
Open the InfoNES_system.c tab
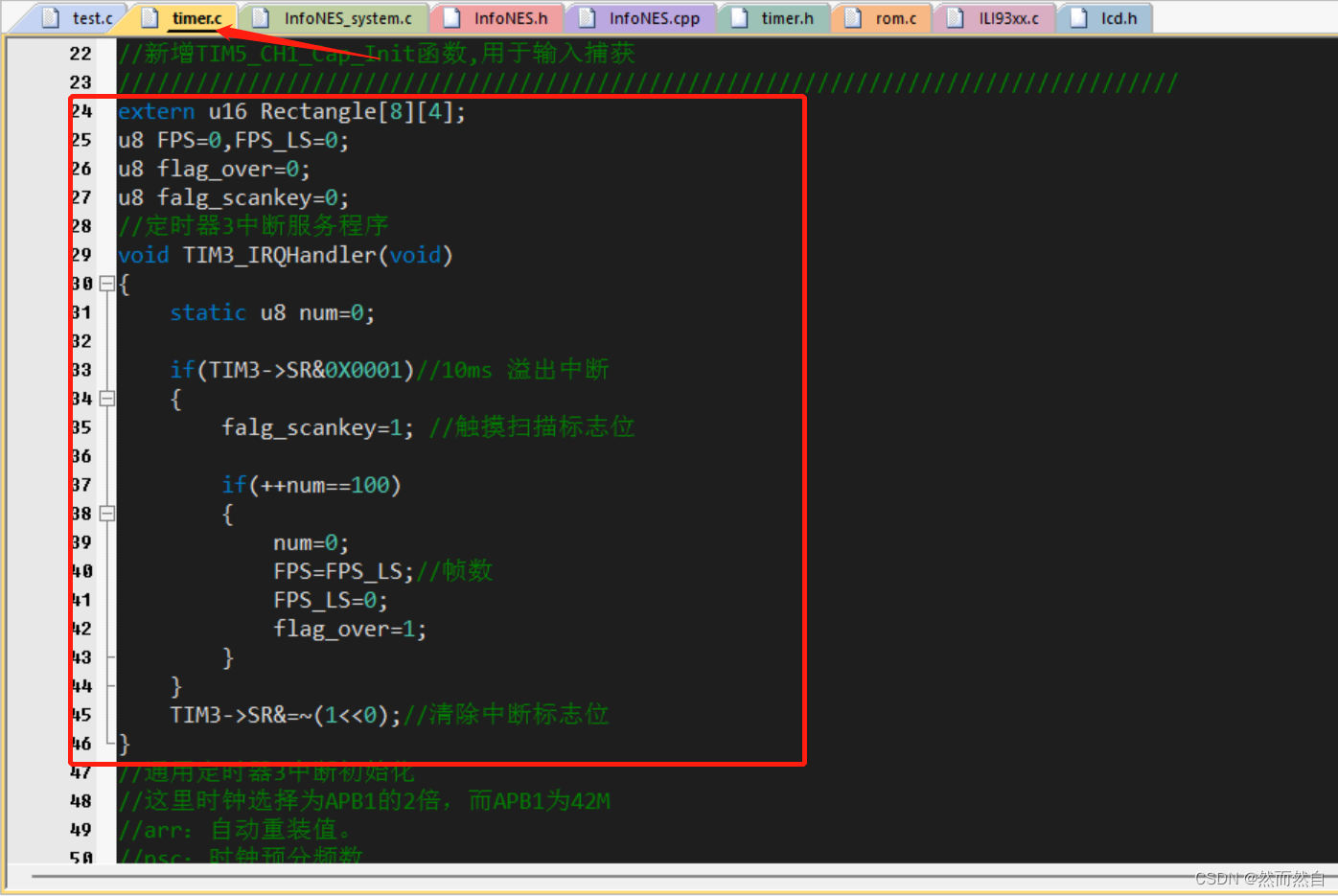click(x=335, y=18)
